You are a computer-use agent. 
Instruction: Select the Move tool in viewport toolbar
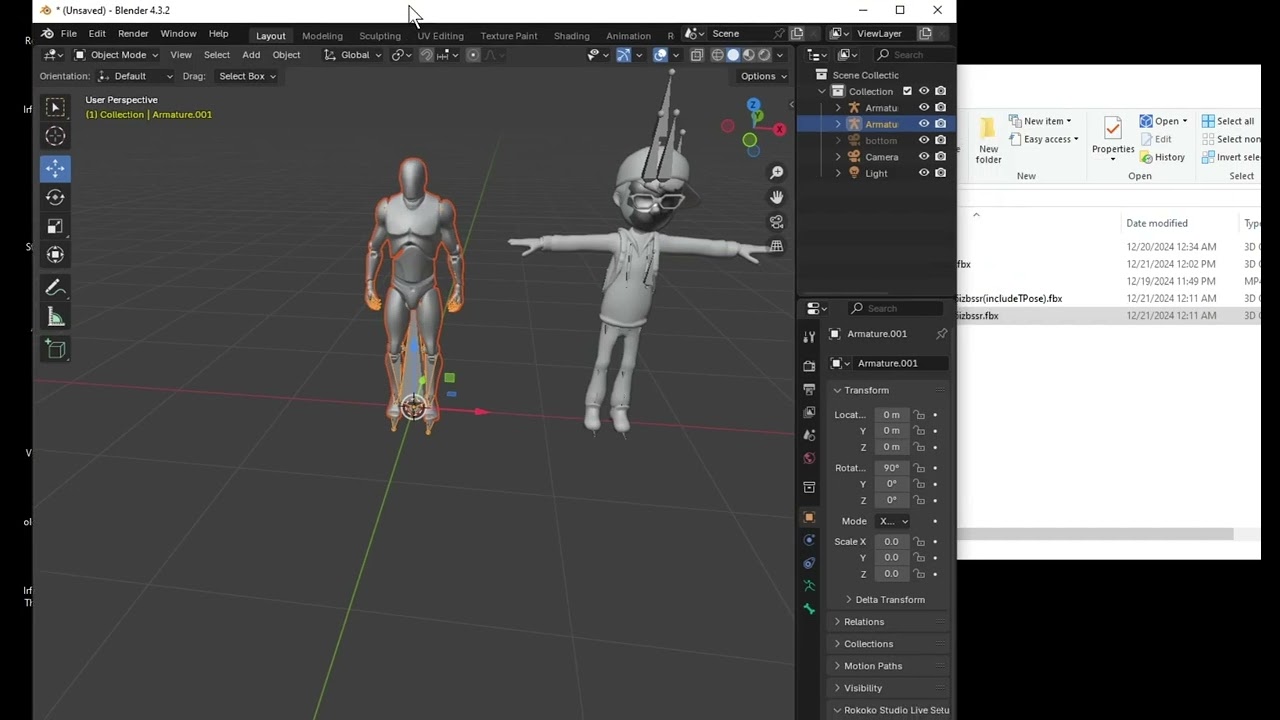[x=55, y=168]
